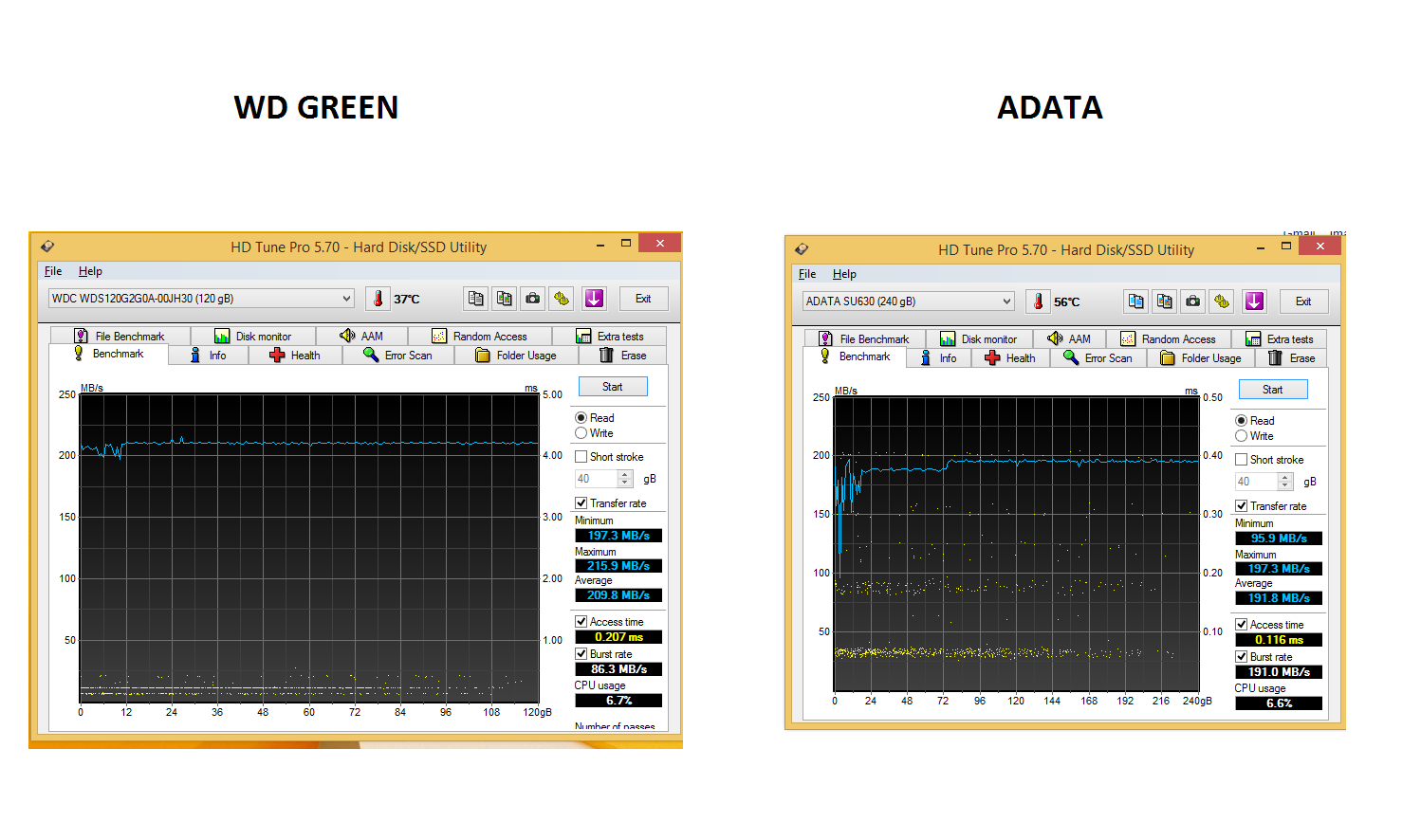Switch to Info tab in WD Green window

[209, 356]
